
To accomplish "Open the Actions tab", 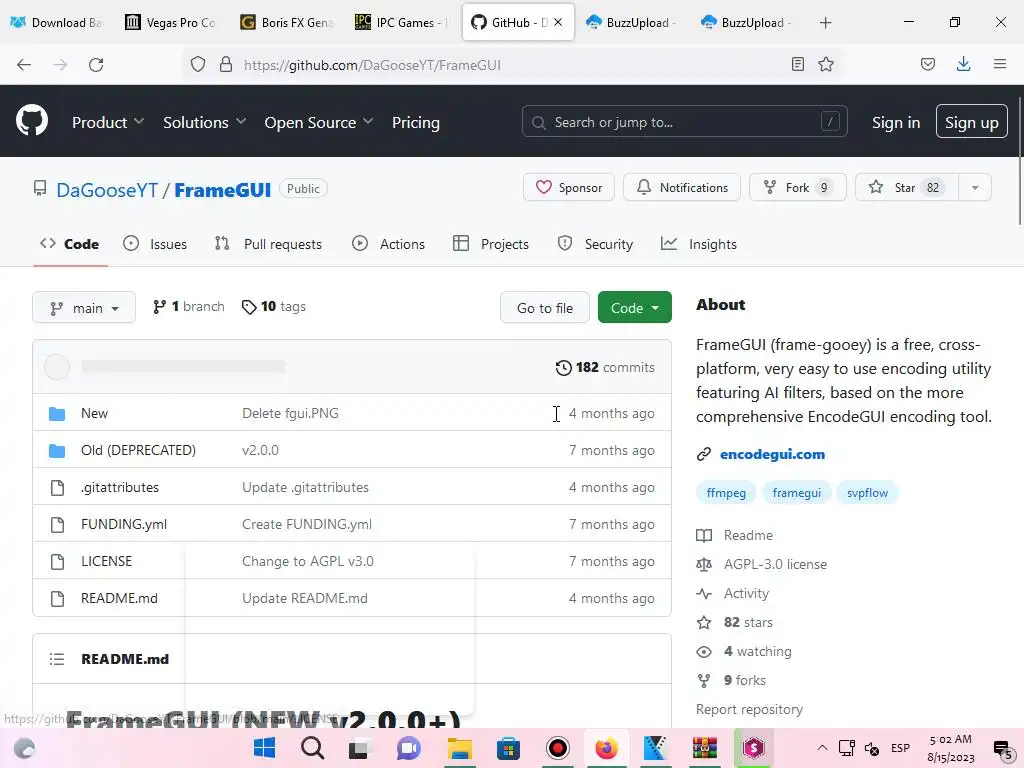I will coord(389,244).
